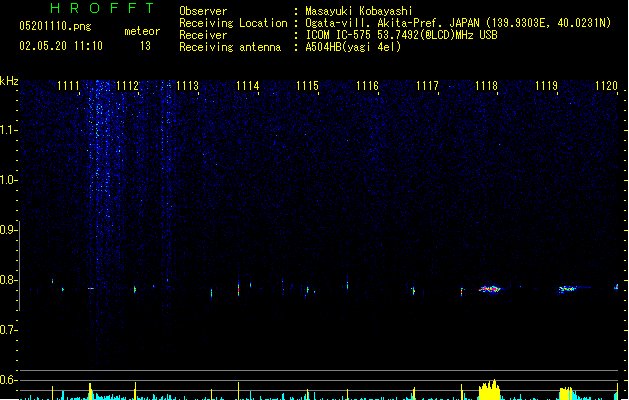Viewport: 629px width, 400px height.
Task: Click time marker 1113
Action: [187, 86]
